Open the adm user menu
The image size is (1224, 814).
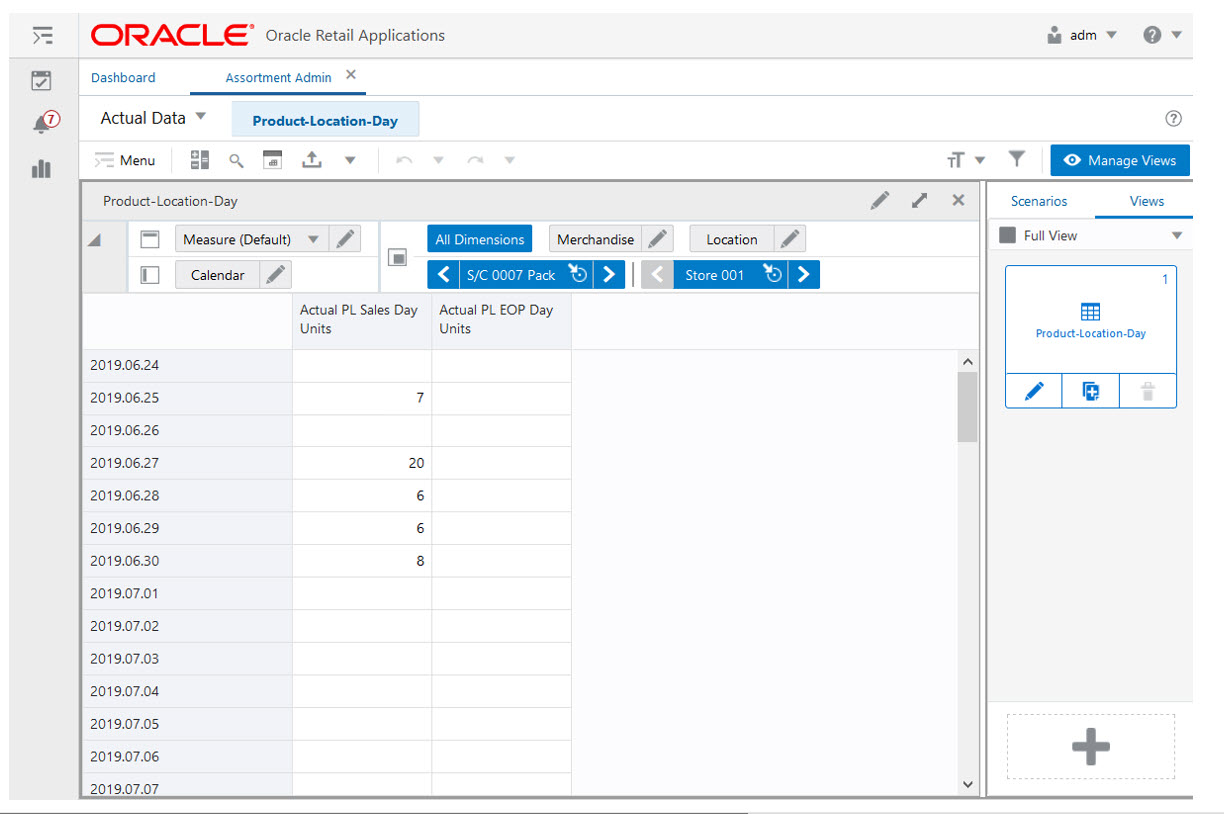pos(1082,35)
